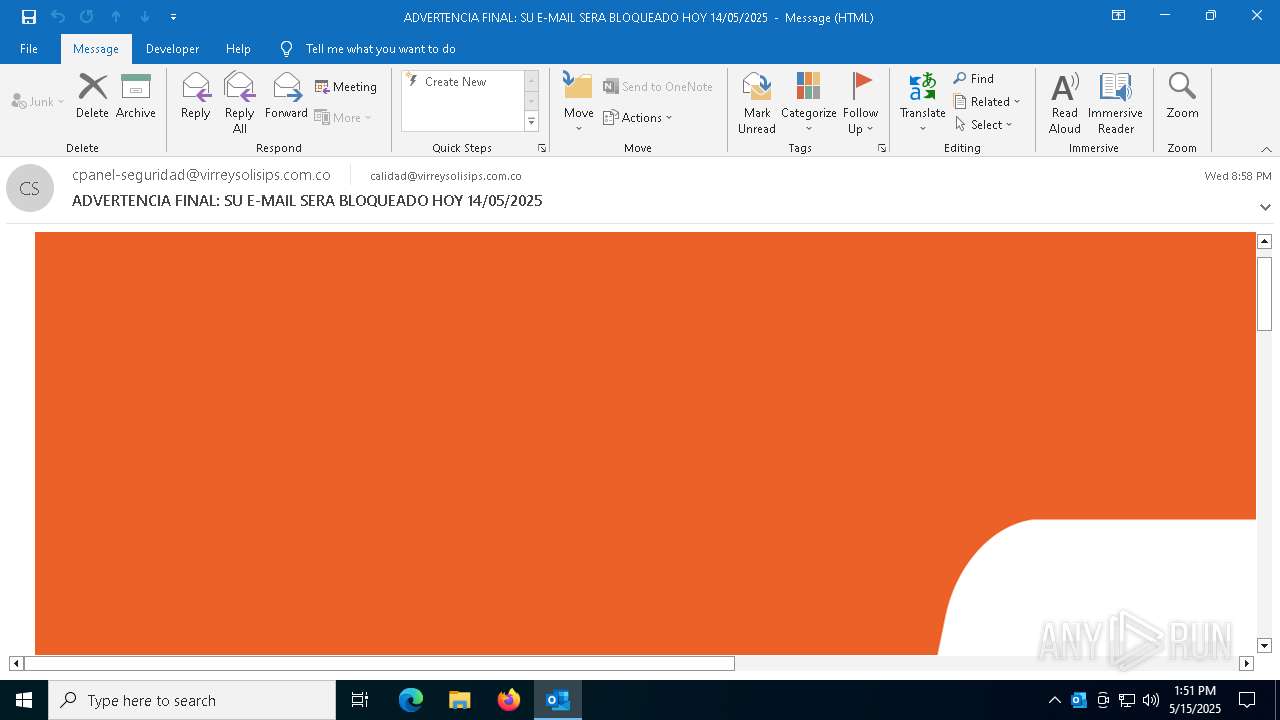
Task: Open Windows Start menu
Action: coord(24,700)
